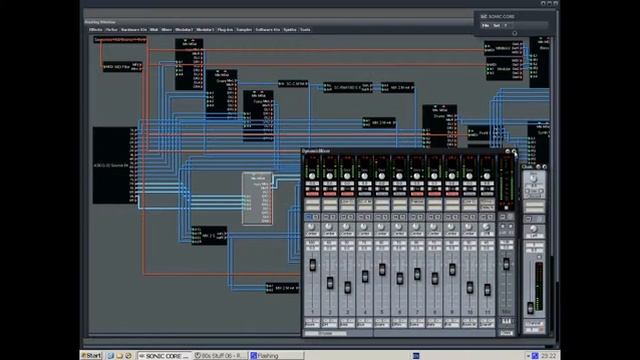The image size is (640, 360).
Task: Open the Software IOs menu
Action: [x=268, y=30]
